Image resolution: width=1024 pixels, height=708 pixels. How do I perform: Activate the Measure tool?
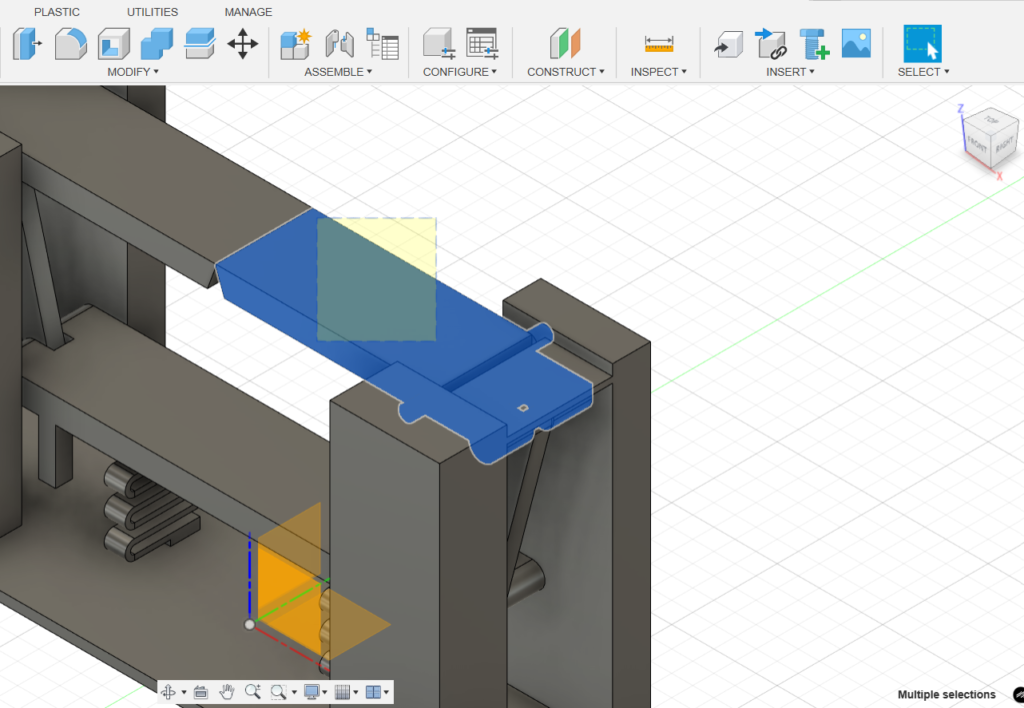click(658, 44)
